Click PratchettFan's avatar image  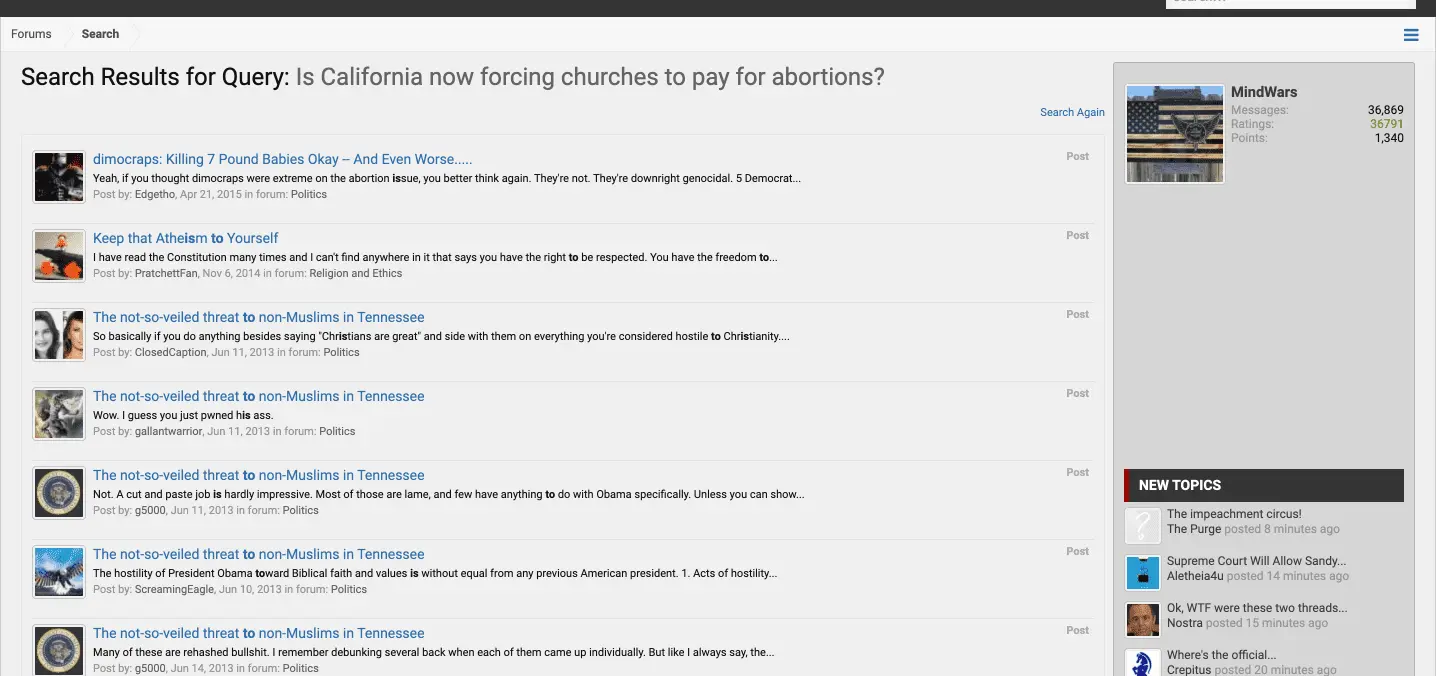(58, 256)
